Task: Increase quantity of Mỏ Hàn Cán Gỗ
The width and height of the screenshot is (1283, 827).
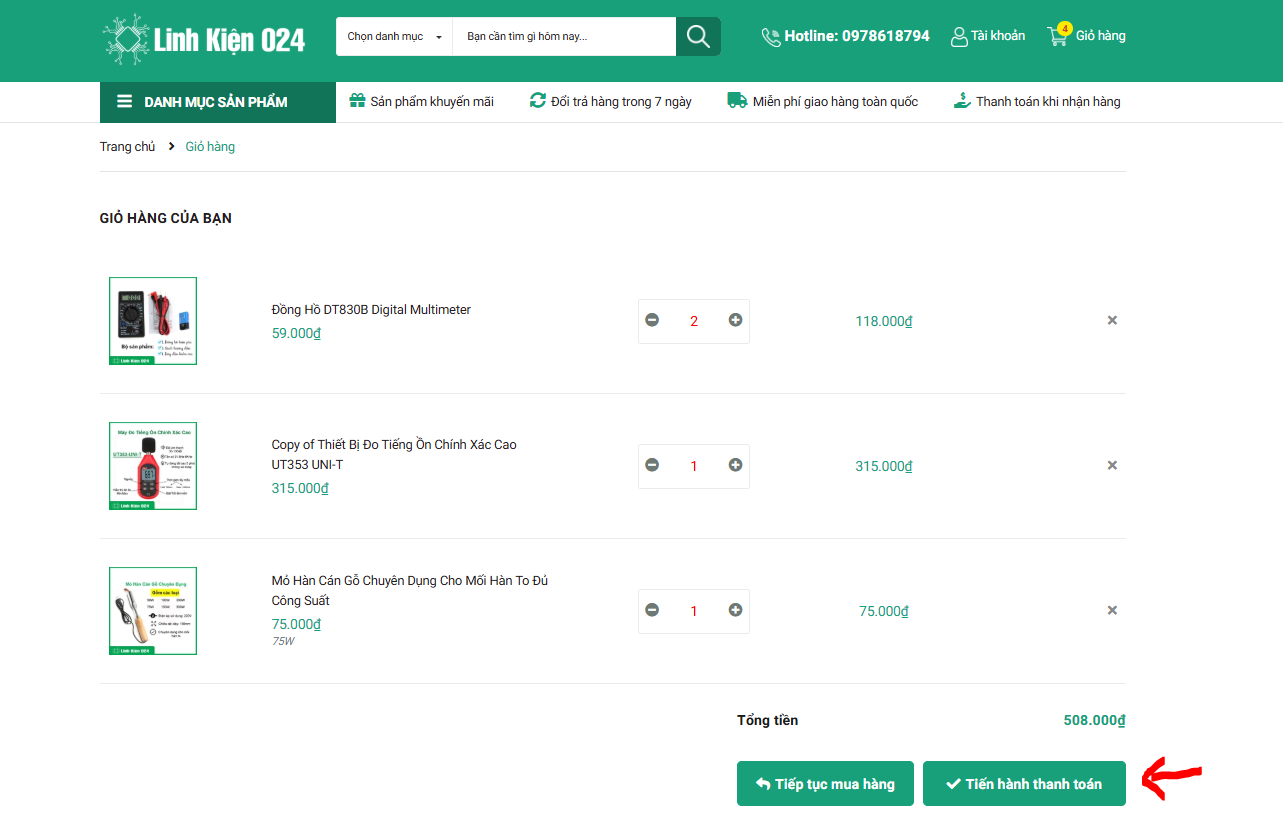Action: click(736, 610)
